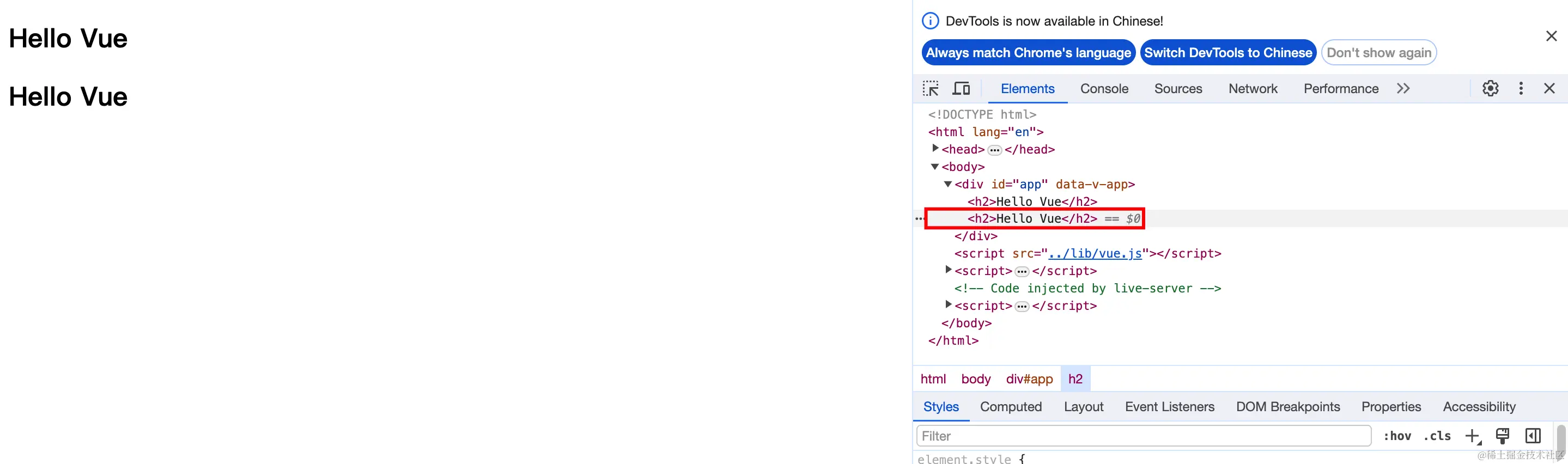1568x464 pixels.
Task: Expand the script node after live-server comment
Action: click(948, 304)
